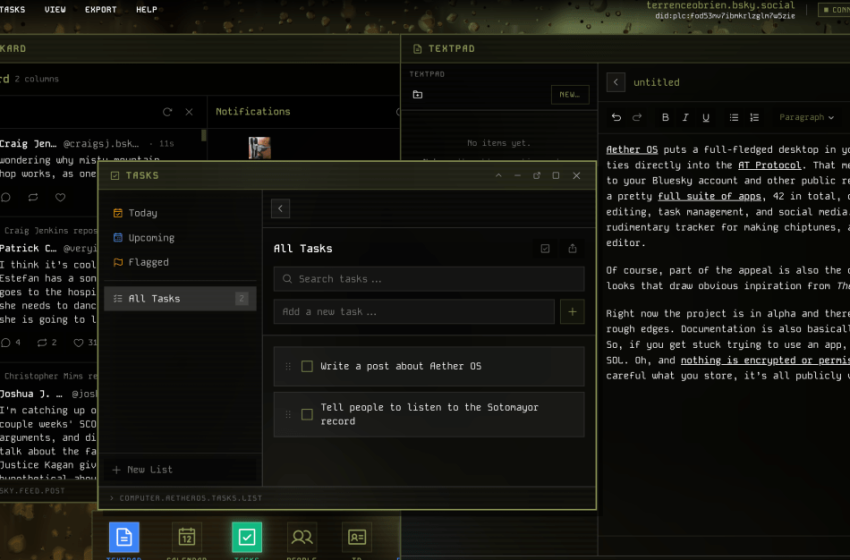Image resolution: width=850 pixels, height=560 pixels.
Task: Click the new folder icon in Textpad
Action: [x=417, y=95]
